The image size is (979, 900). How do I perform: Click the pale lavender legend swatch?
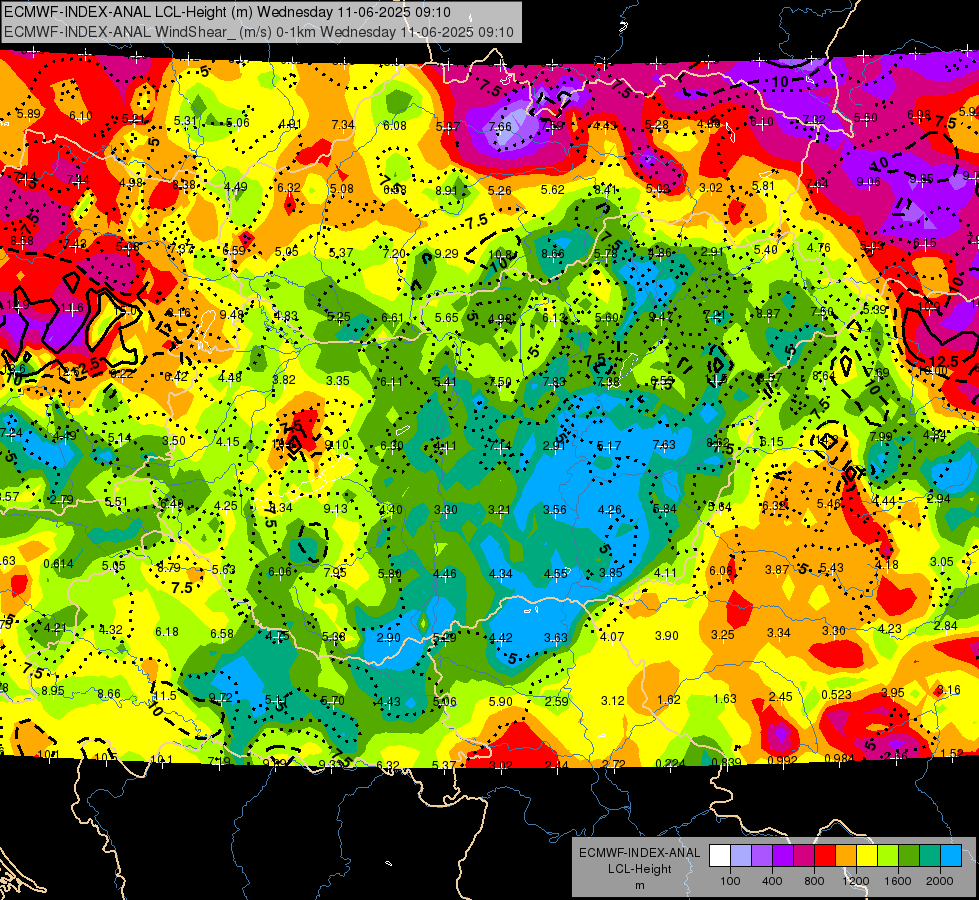(741, 856)
